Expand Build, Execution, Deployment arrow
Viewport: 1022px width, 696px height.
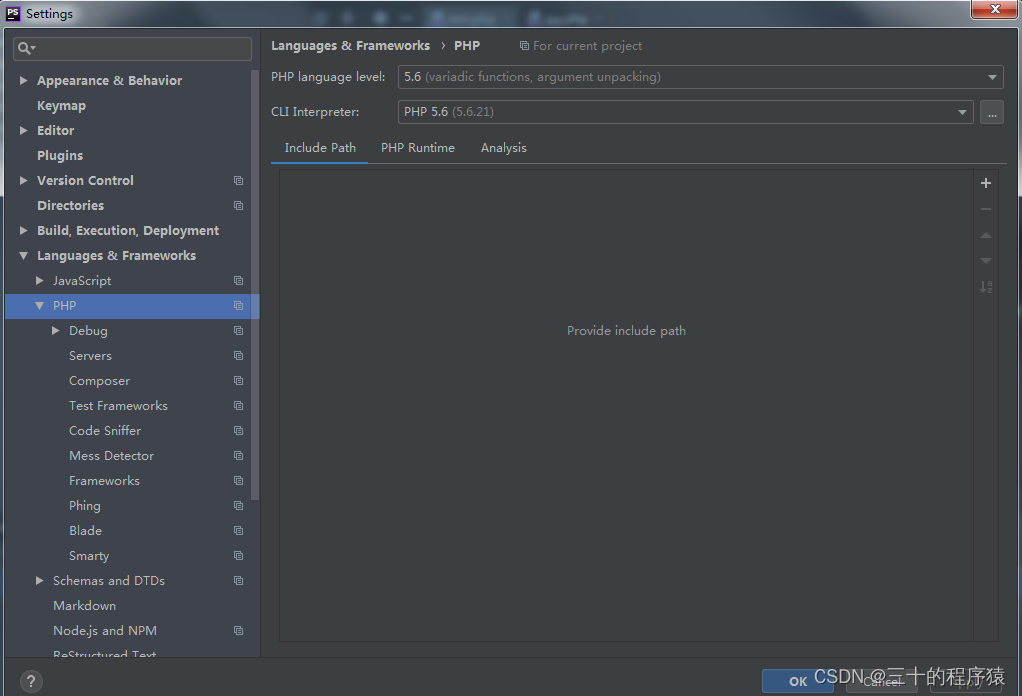tap(23, 230)
